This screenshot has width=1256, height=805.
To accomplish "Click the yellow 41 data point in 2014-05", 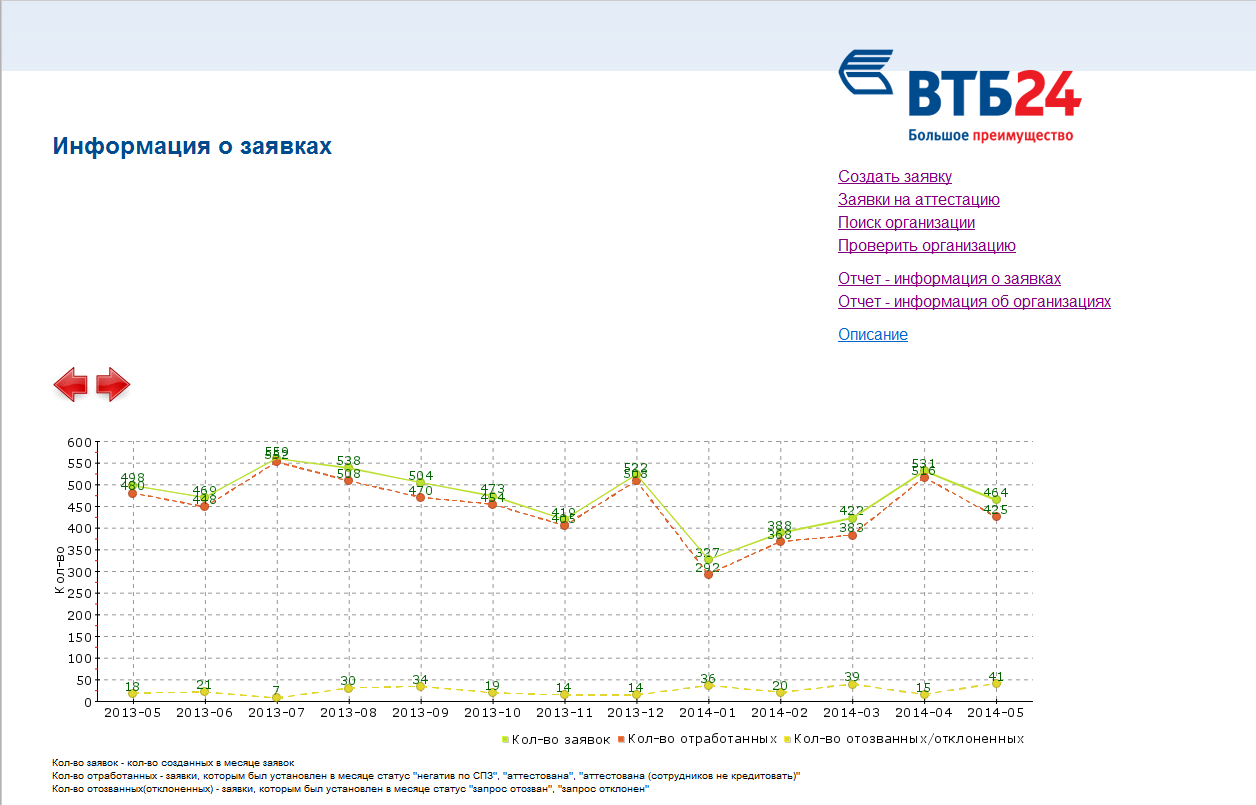I will pos(996,684).
